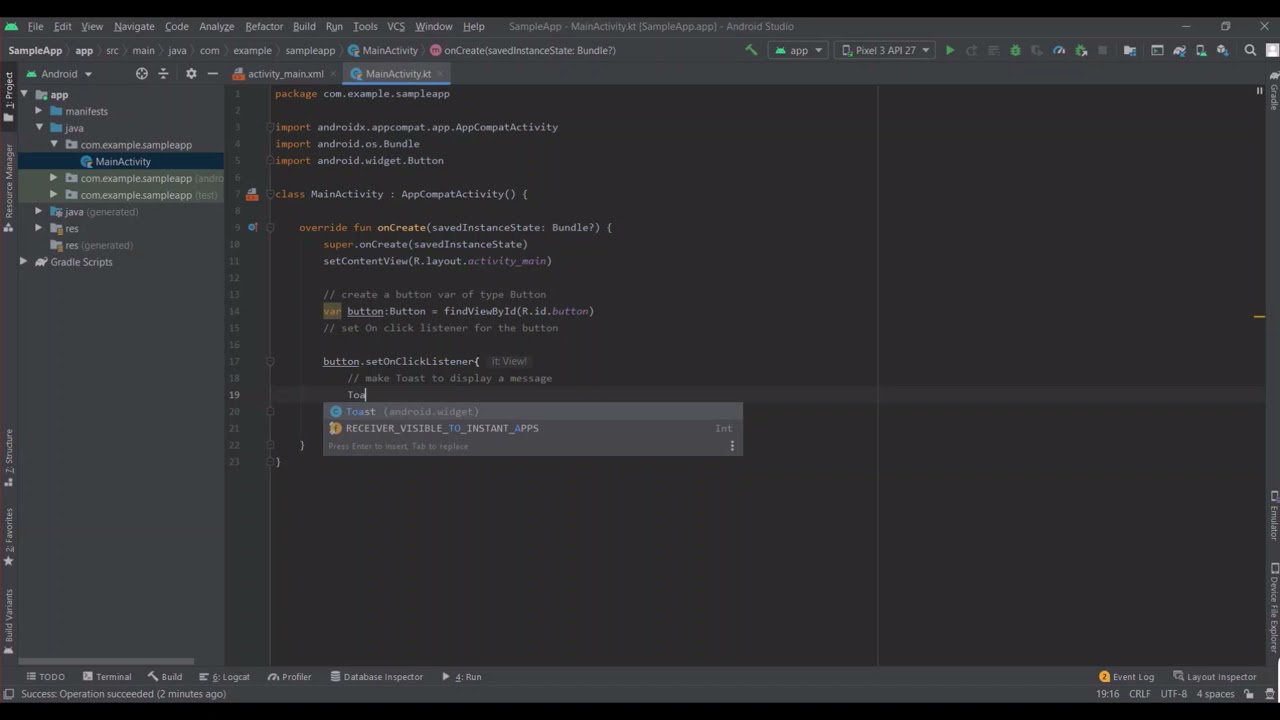Toggle the Z: Structure side panel

tap(9, 457)
